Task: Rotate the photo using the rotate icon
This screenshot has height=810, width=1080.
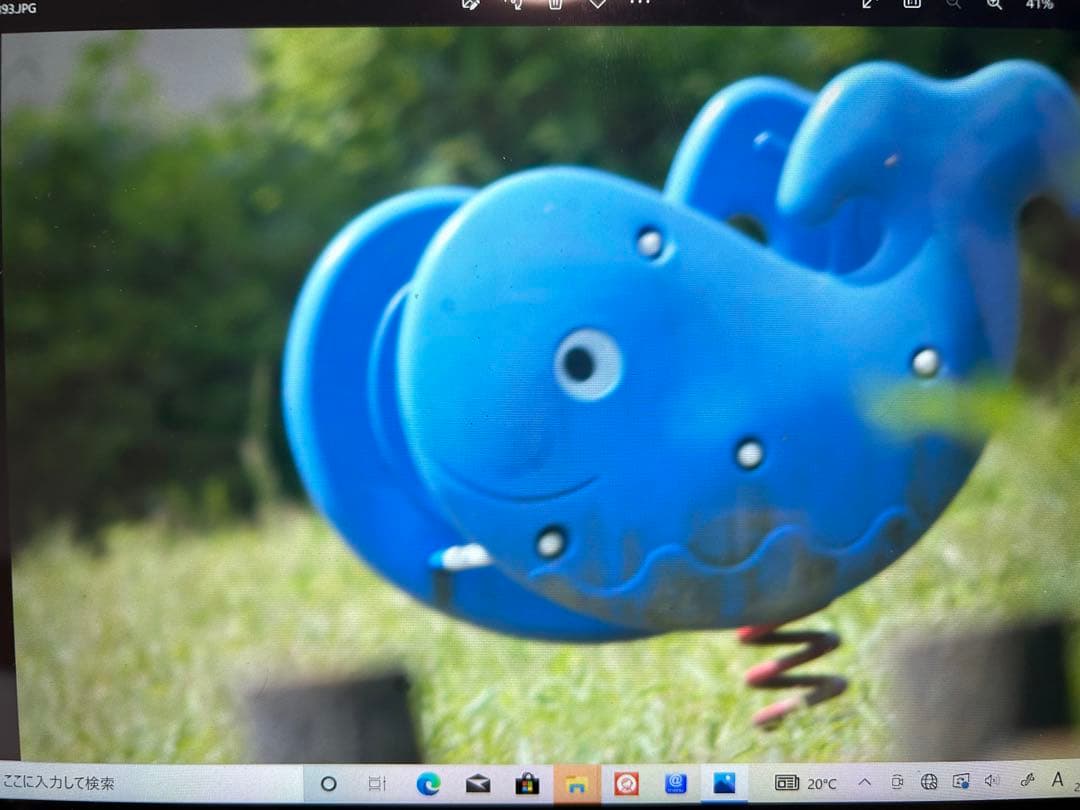Action: pyautogui.click(x=514, y=4)
